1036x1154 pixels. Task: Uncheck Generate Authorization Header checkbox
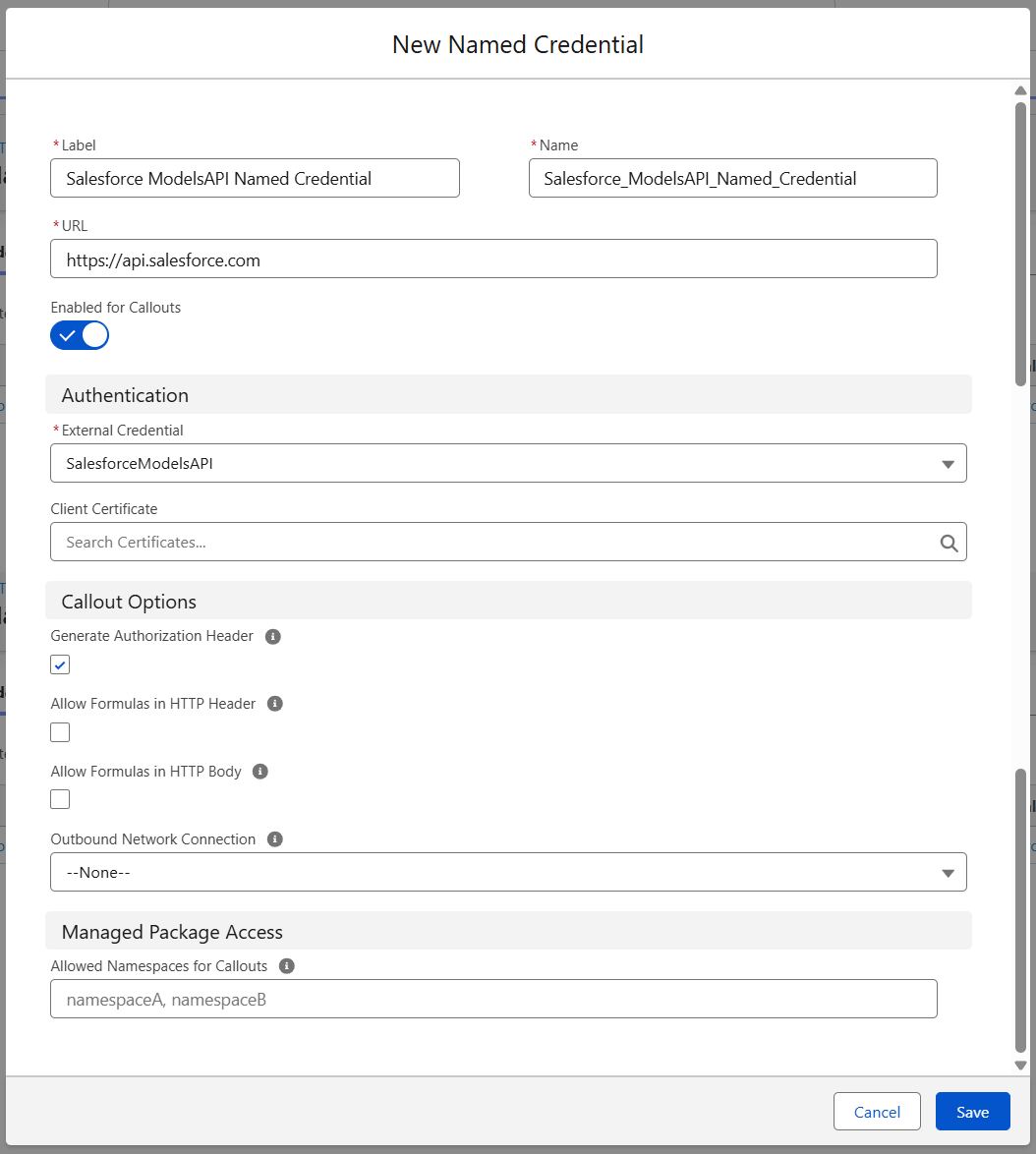pos(60,664)
